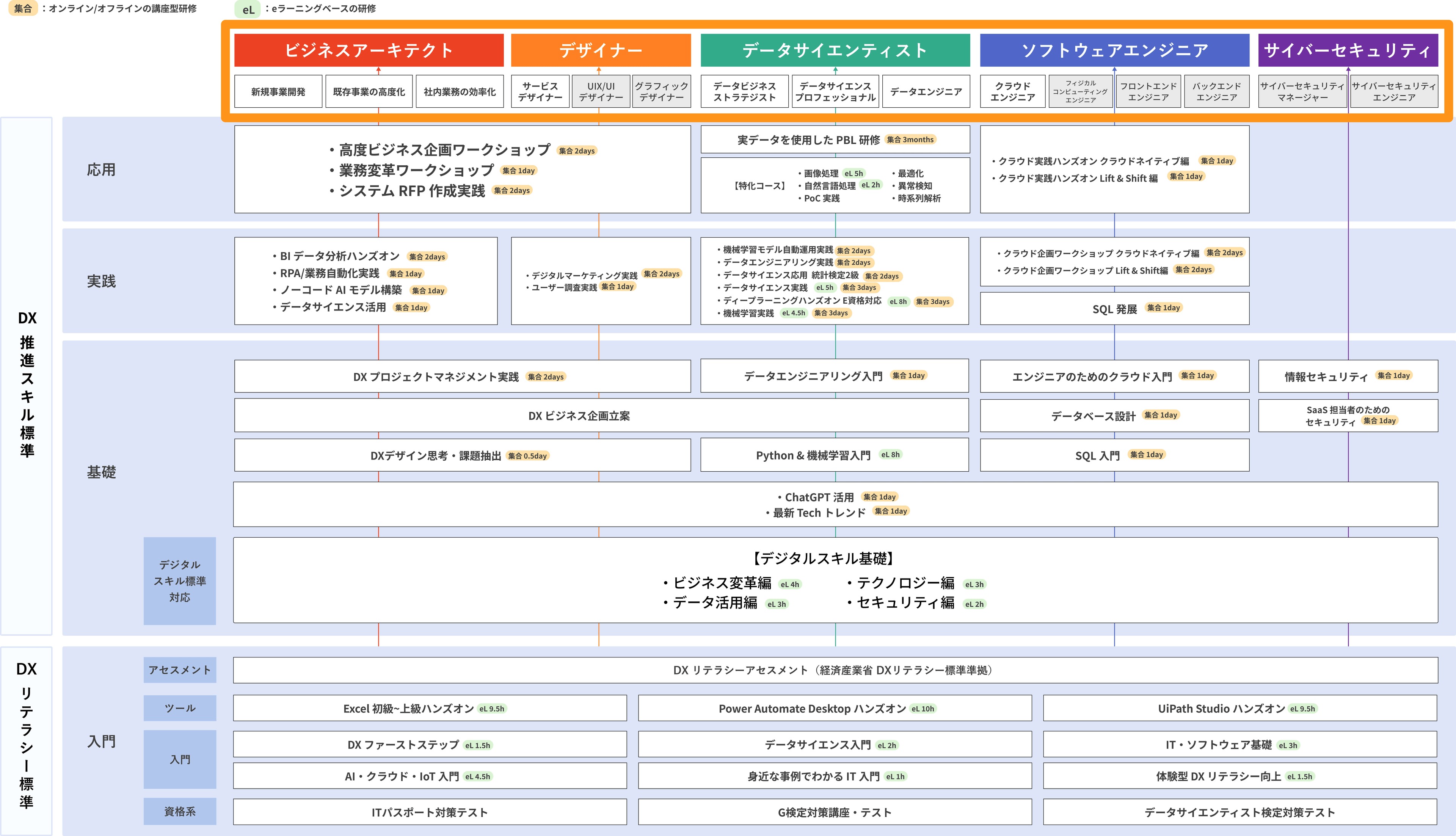Click the 集合 legend badge
Screen dimensions: 1456x836
coord(23,9)
